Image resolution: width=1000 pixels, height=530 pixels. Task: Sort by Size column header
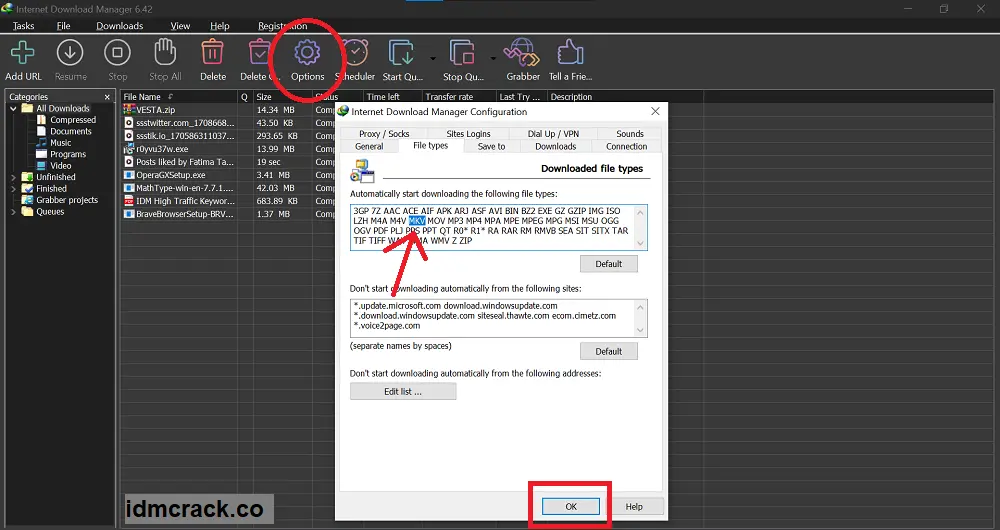coord(283,97)
